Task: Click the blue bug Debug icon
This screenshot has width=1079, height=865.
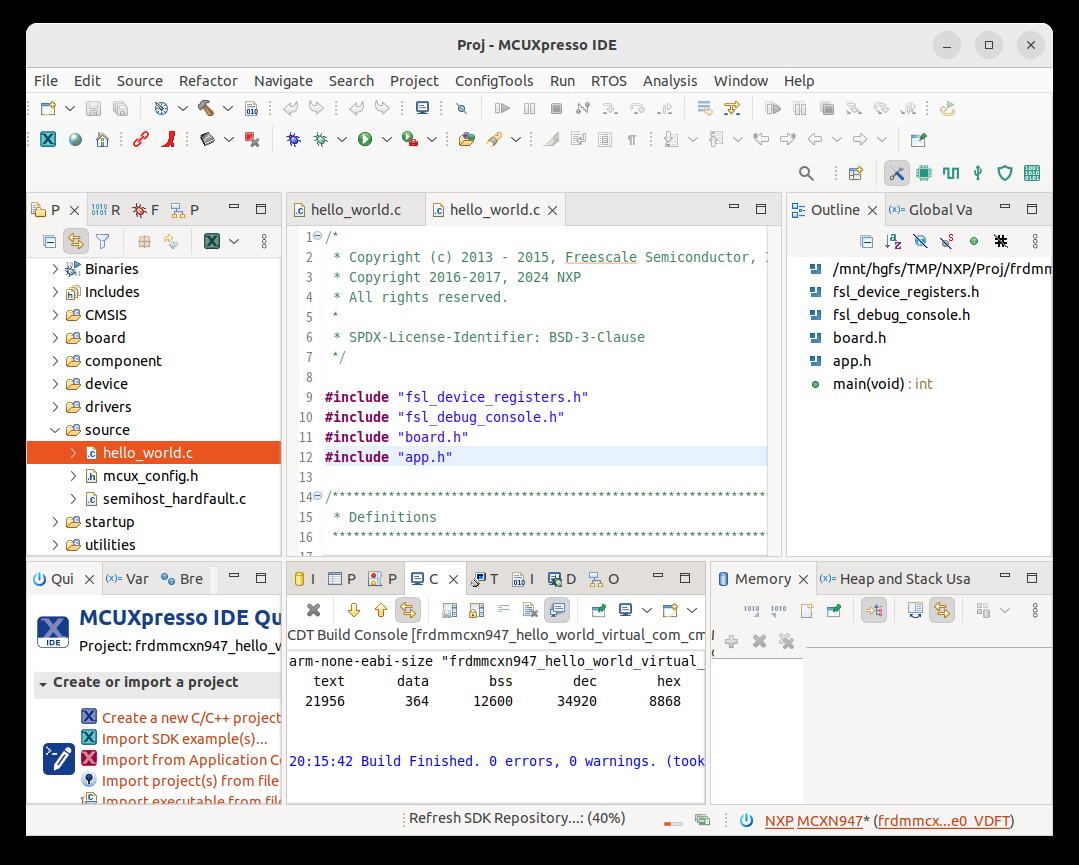Action: coord(293,140)
